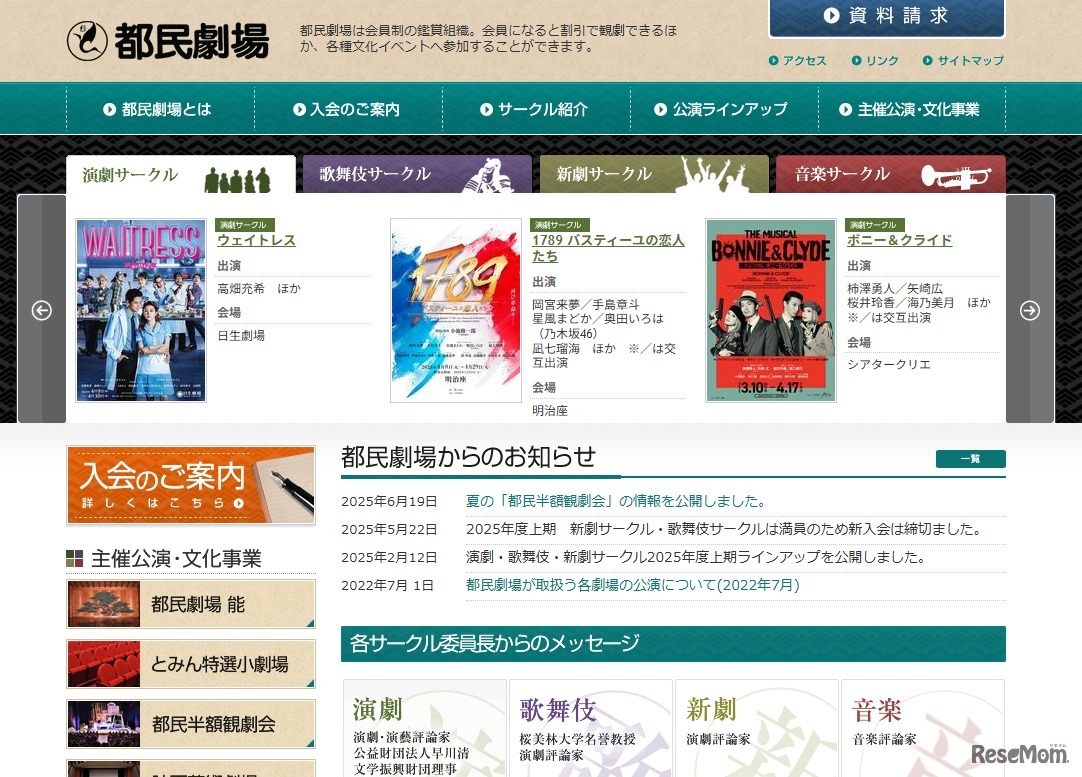Click the 資料請求 button
Screen dimensions: 1082x777
click(887, 17)
